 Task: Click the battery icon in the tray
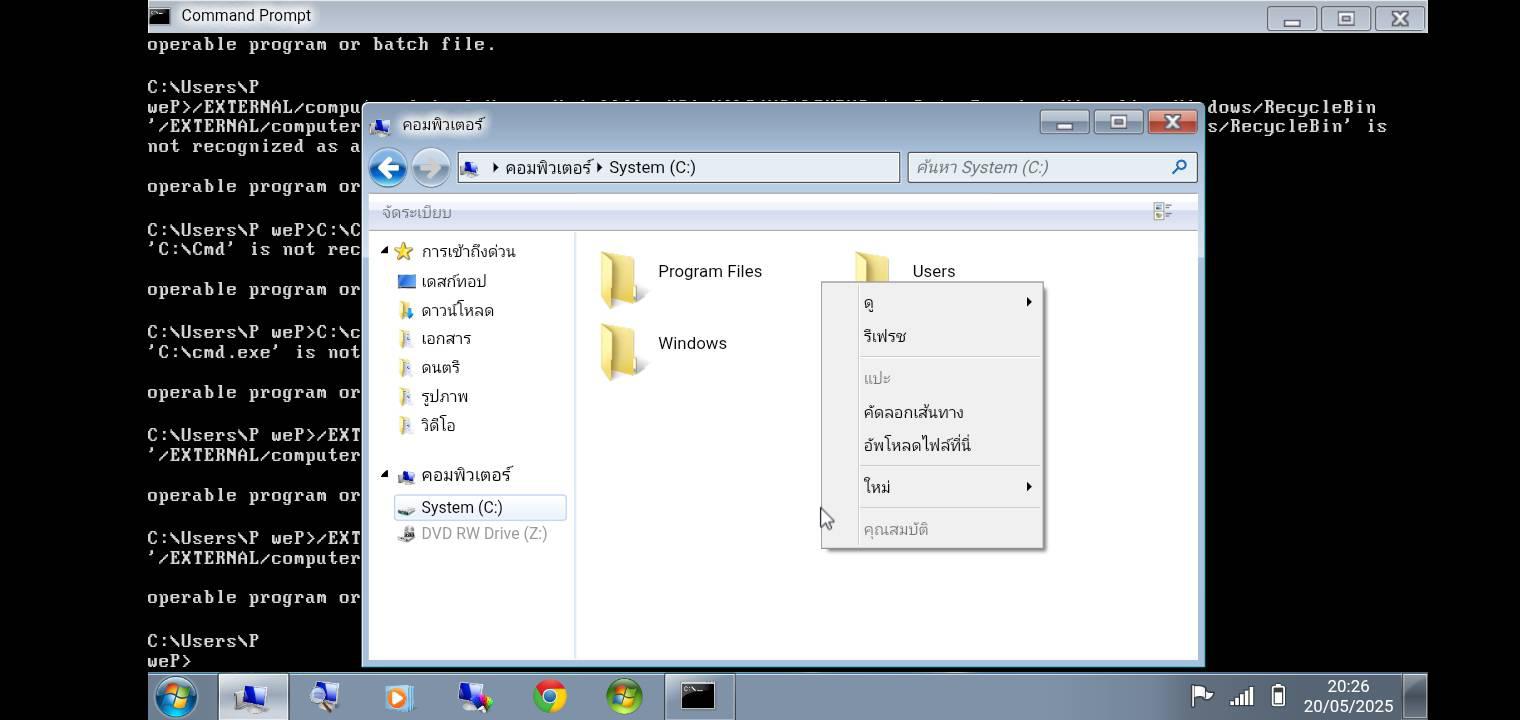(x=1278, y=696)
